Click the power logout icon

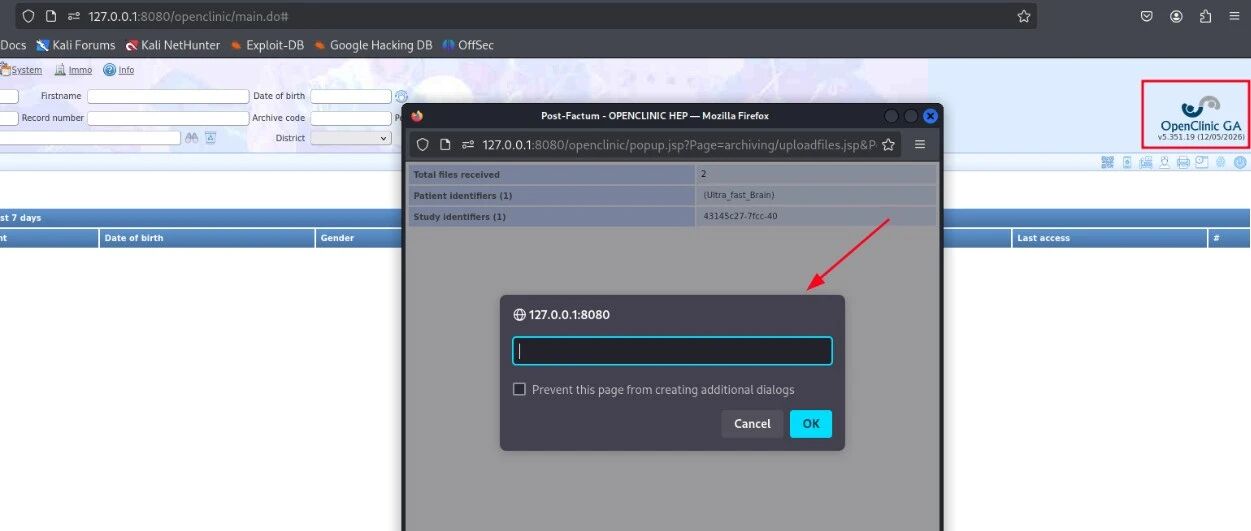pyautogui.click(x=1240, y=162)
